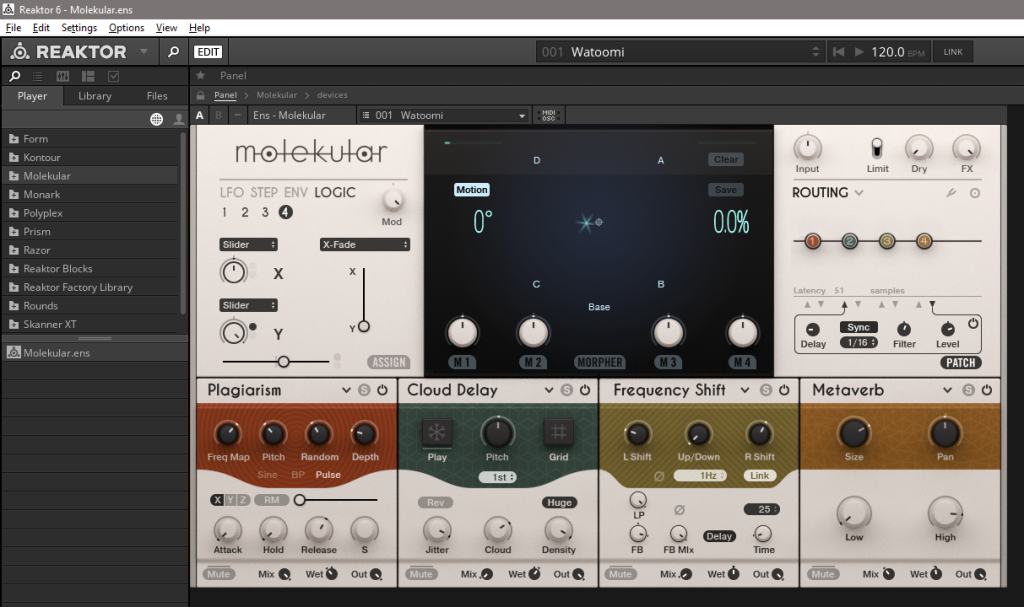Expand the ROUTING dropdown chevron
1024x607 pixels.
click(859, 193)
